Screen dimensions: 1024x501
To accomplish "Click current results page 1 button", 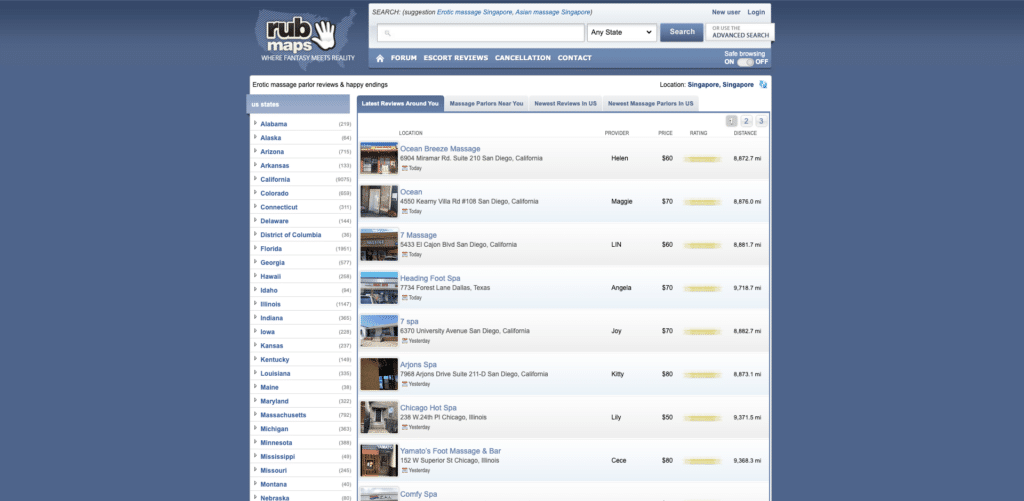I will point(731,121).
